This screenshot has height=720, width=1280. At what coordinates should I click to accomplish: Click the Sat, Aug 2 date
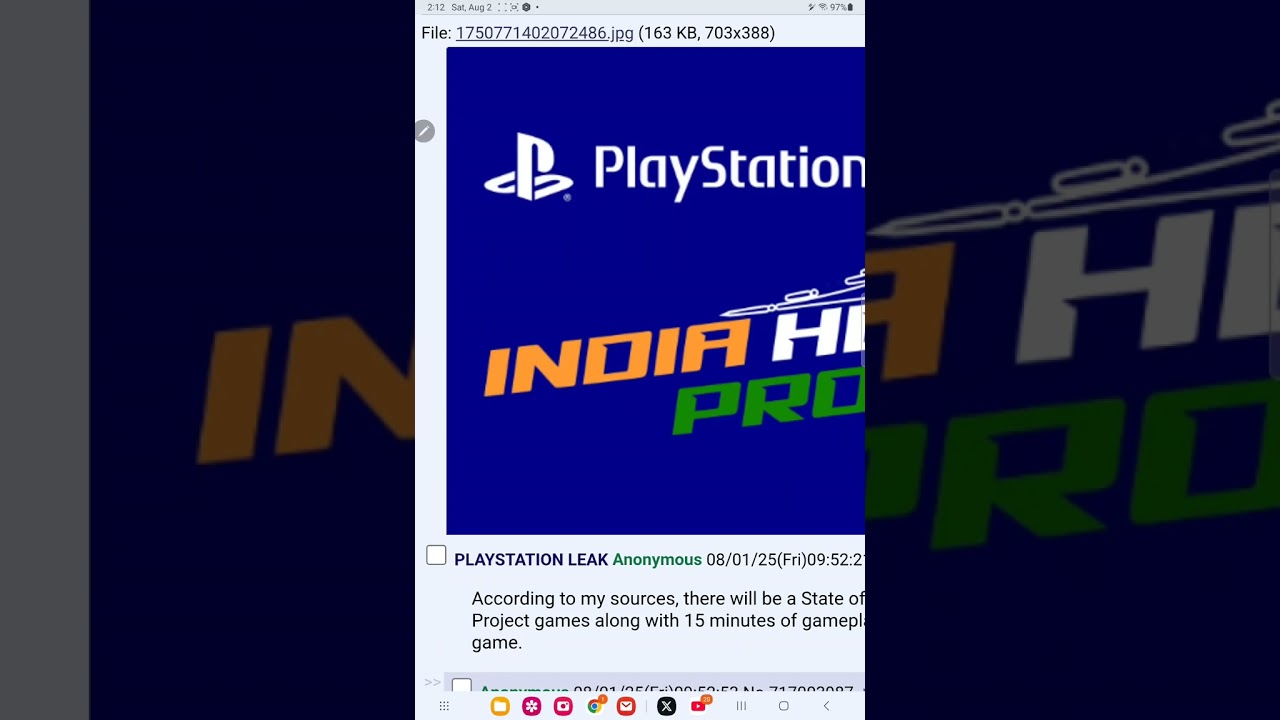pos(471,7)
